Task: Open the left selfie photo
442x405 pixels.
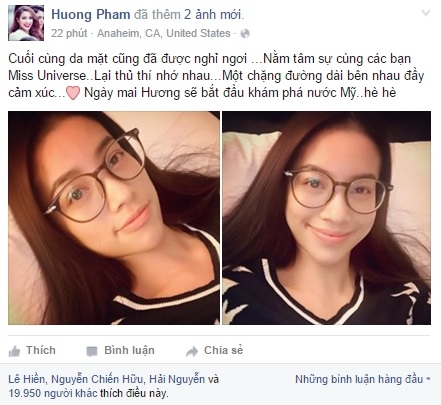Action: click(114, 218)
